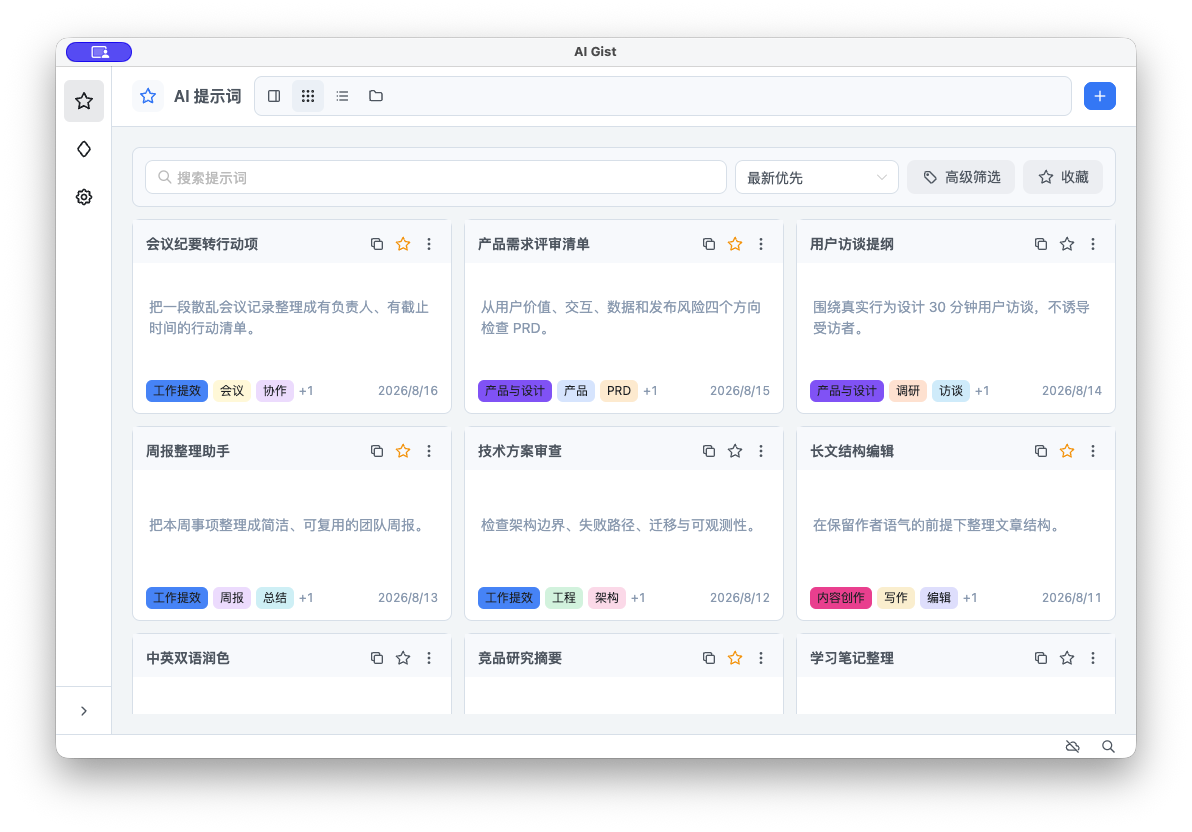
Task: Open more menu for 中英双语润色
Action: click(429, 658)
